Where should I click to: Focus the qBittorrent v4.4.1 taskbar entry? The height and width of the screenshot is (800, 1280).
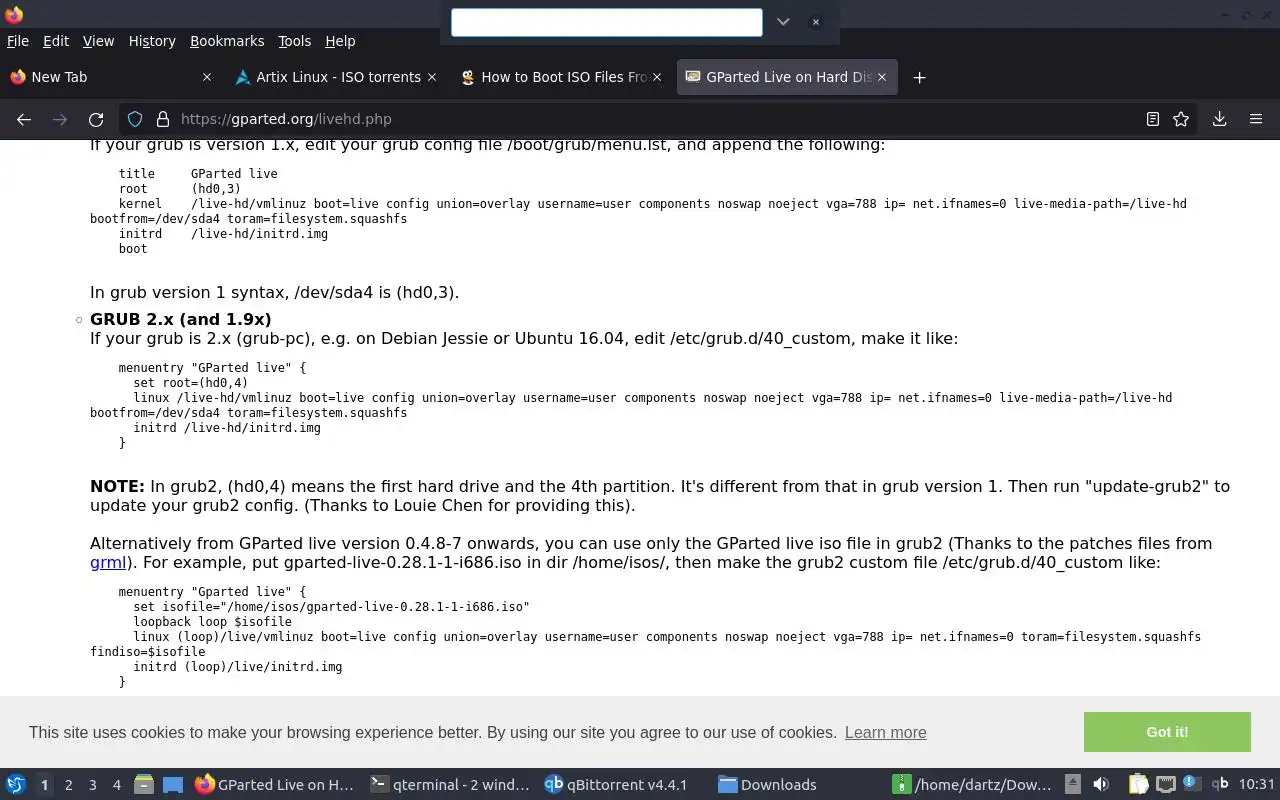624,784
